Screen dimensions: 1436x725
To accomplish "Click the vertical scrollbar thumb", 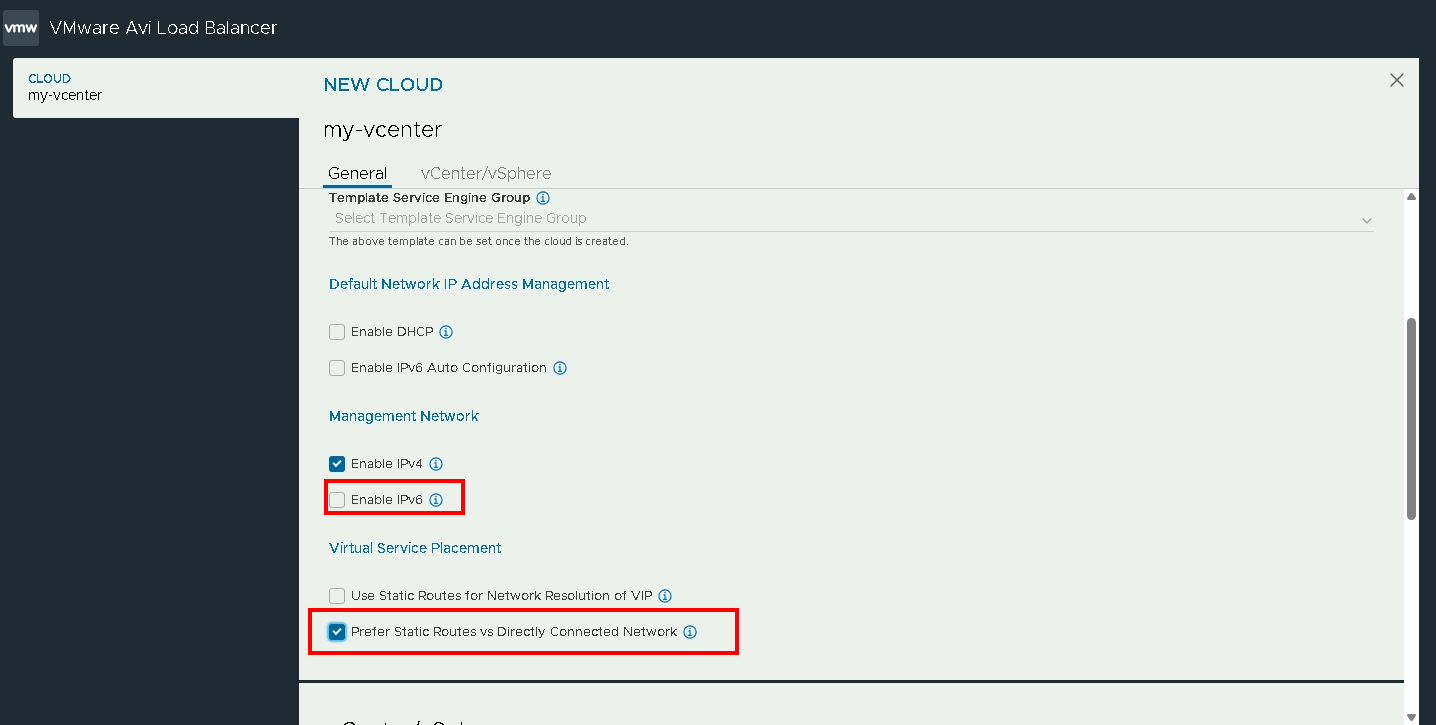I will [1411, 419].
